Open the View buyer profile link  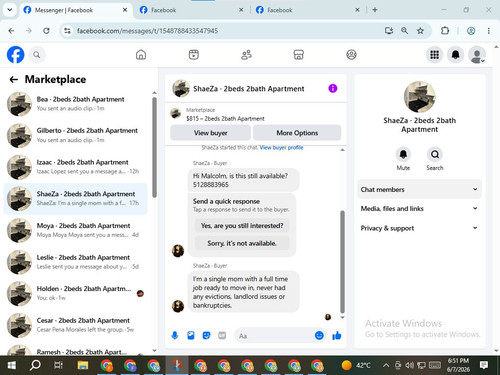click(x=281, y=148)
